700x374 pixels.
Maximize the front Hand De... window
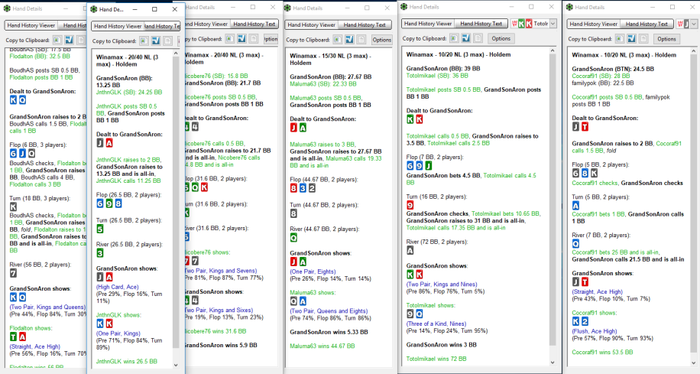(154, 9)
